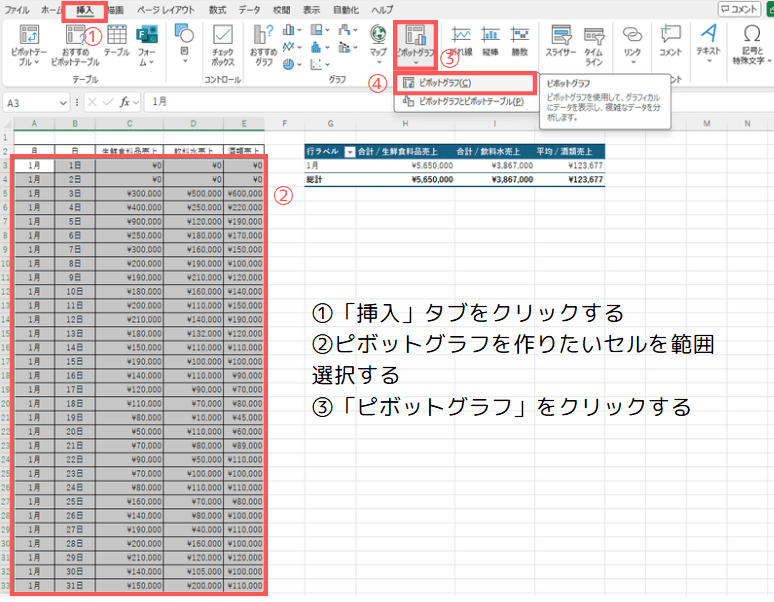
Task: Click the おすすめピボットテーブル icon
Action: 75,45
